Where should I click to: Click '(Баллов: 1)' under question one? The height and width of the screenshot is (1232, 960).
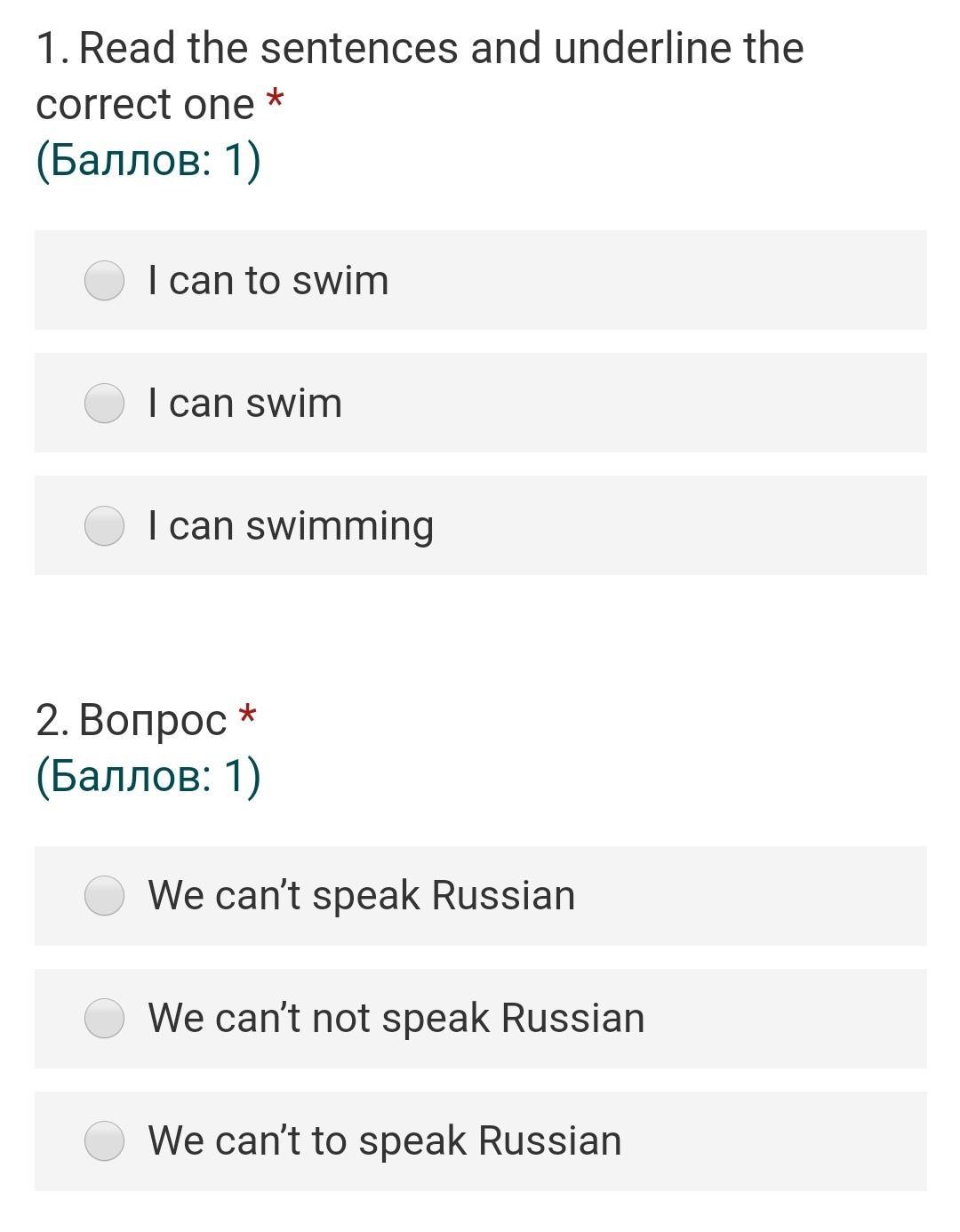(148, 161)
